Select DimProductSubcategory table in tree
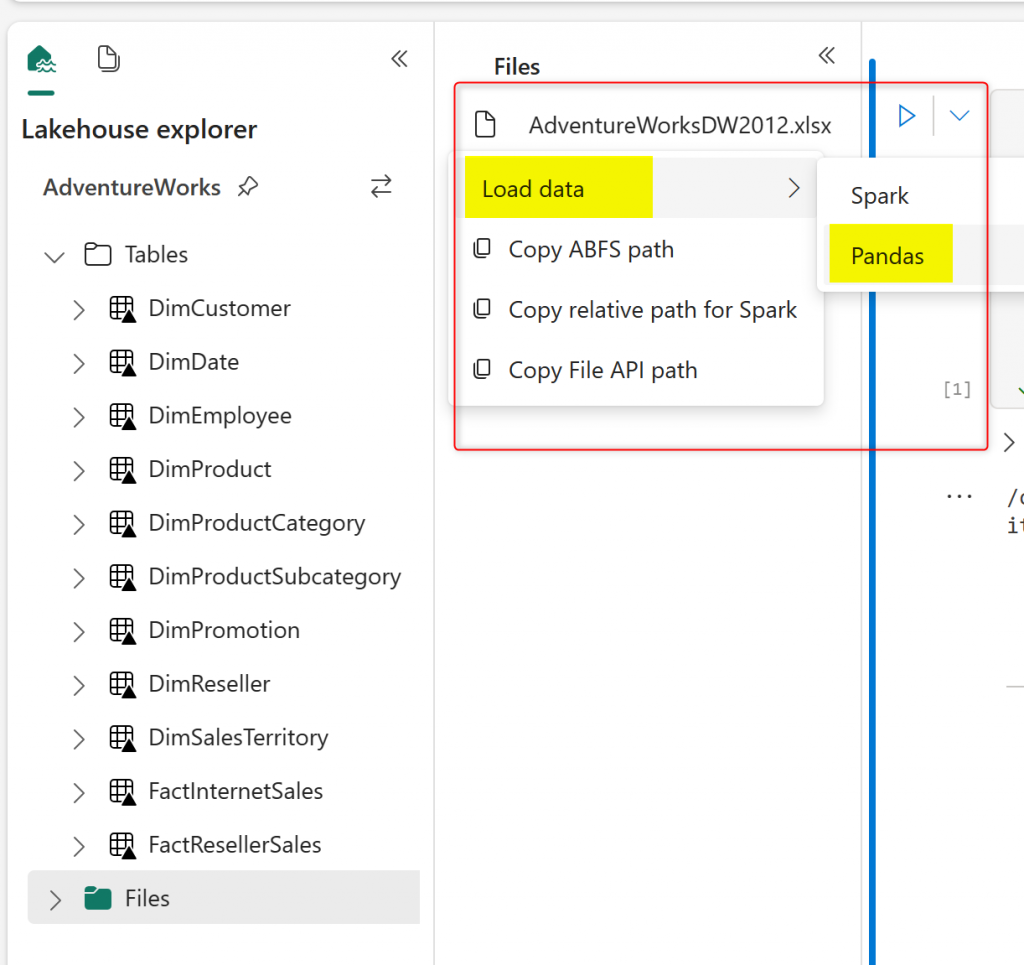This screenshot has height=965, width=1024. (x=274, y=577)
